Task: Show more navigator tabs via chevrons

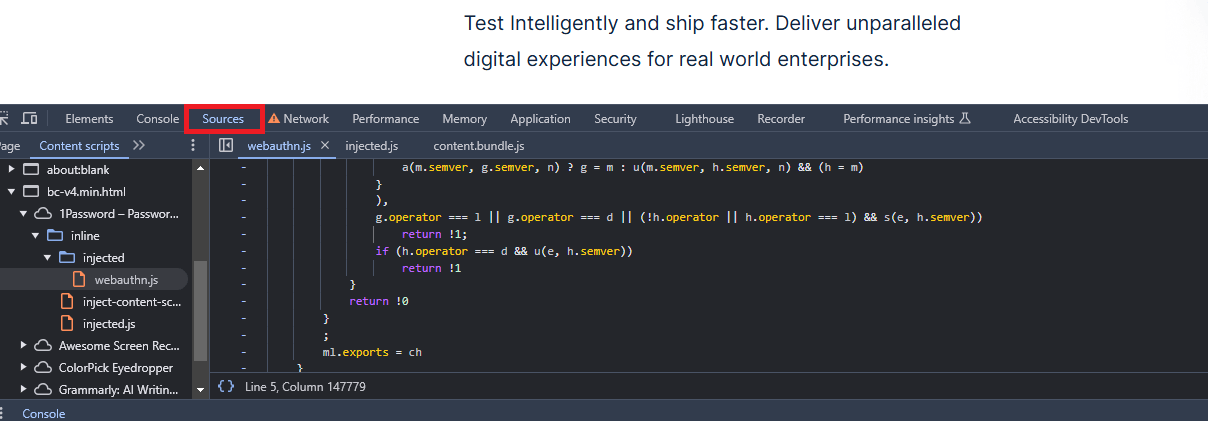Action: point(138,146)
